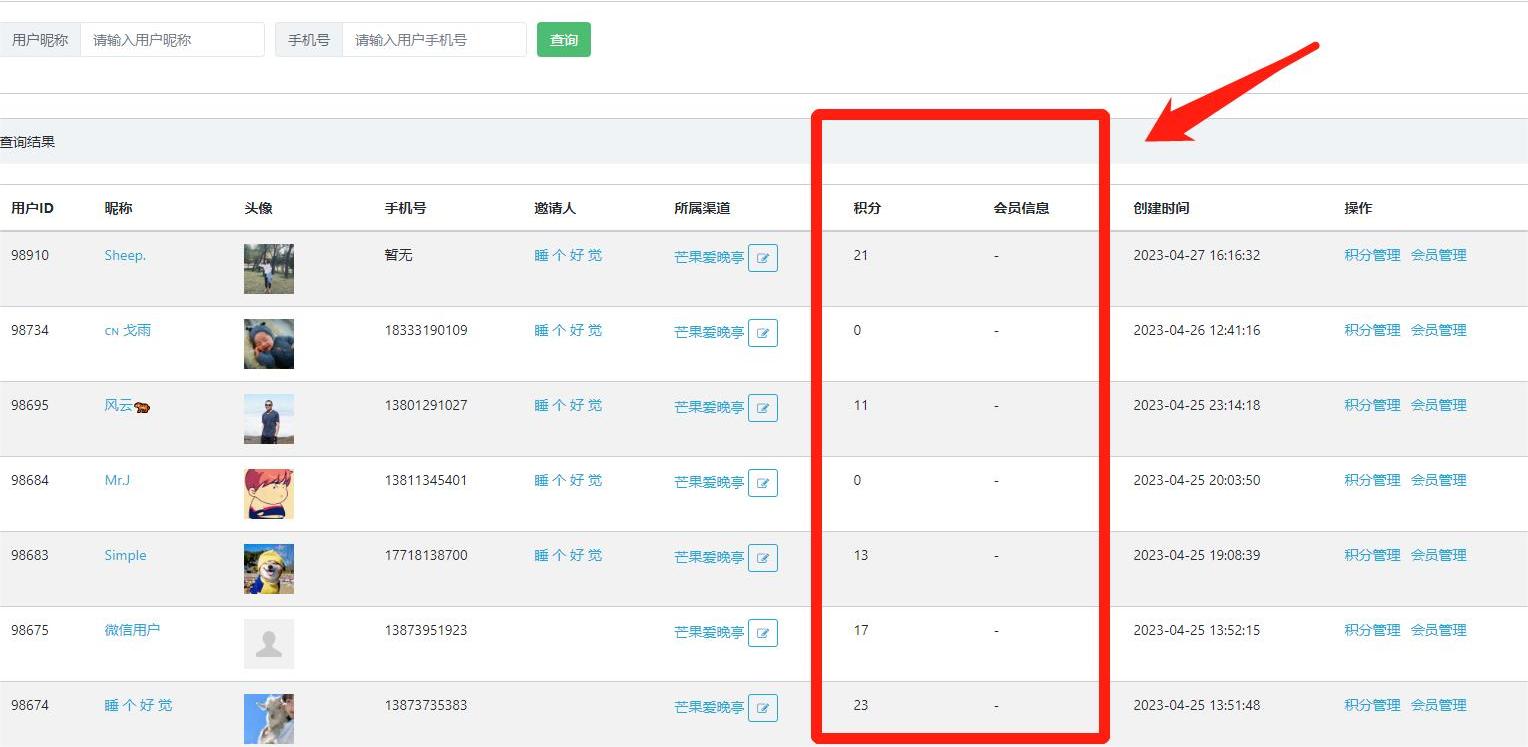Click the default avatar of 微信用户

pos(269,644)
